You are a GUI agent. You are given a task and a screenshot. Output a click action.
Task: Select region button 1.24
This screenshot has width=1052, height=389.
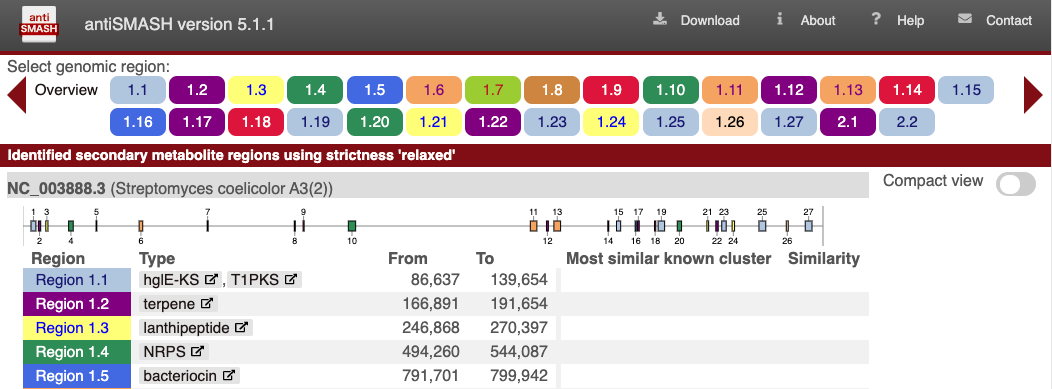612,122
